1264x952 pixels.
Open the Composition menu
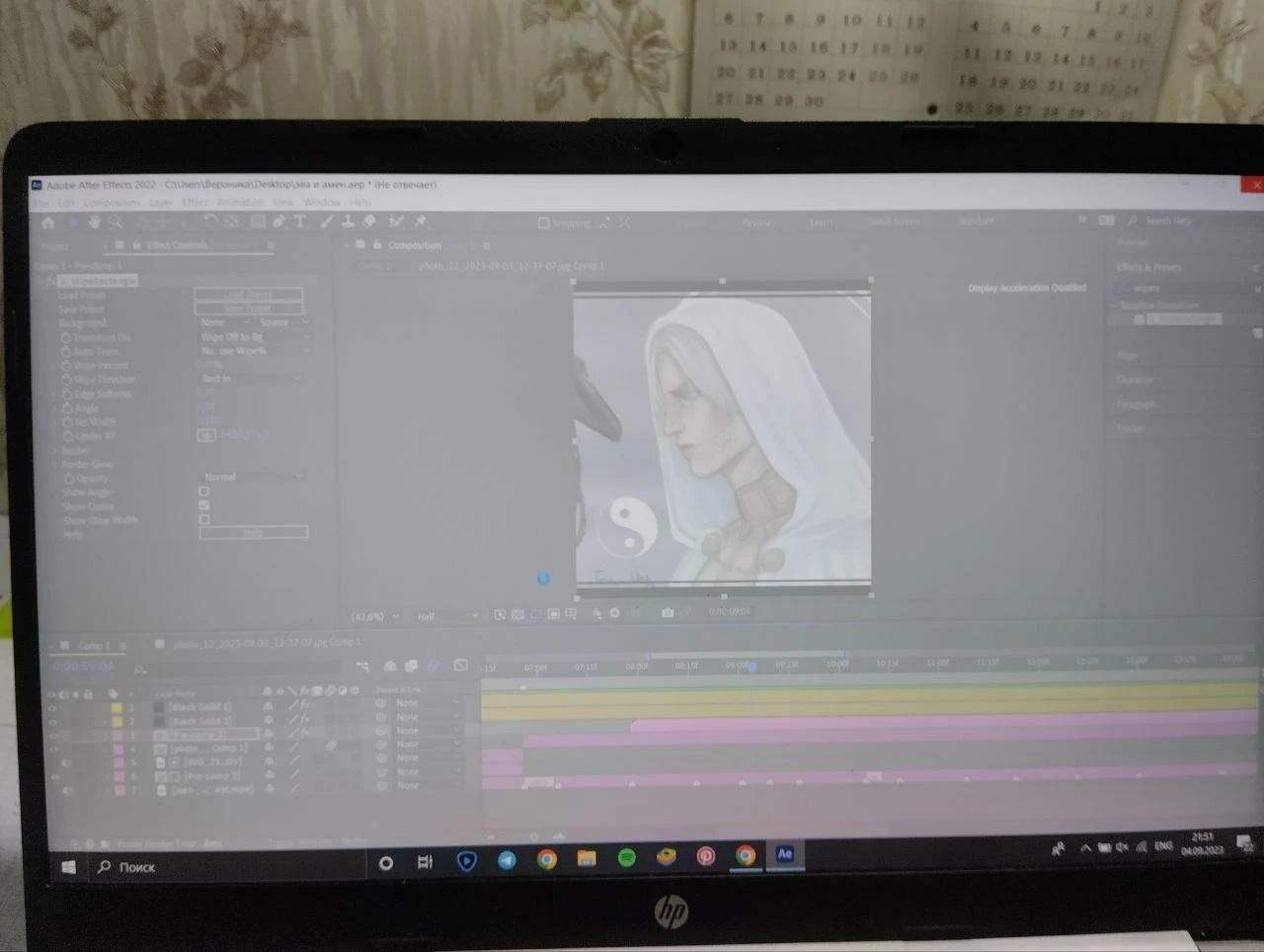pos(112,203)
